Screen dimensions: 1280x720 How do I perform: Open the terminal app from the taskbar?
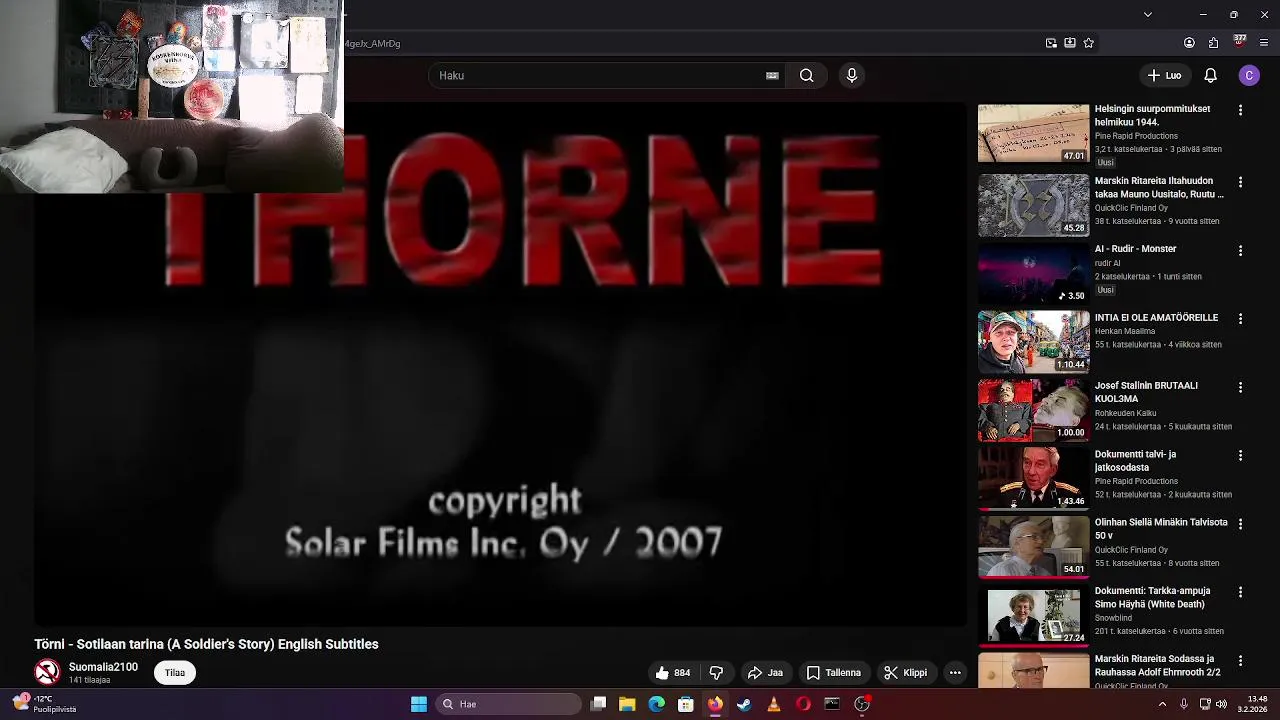[832, 704]
